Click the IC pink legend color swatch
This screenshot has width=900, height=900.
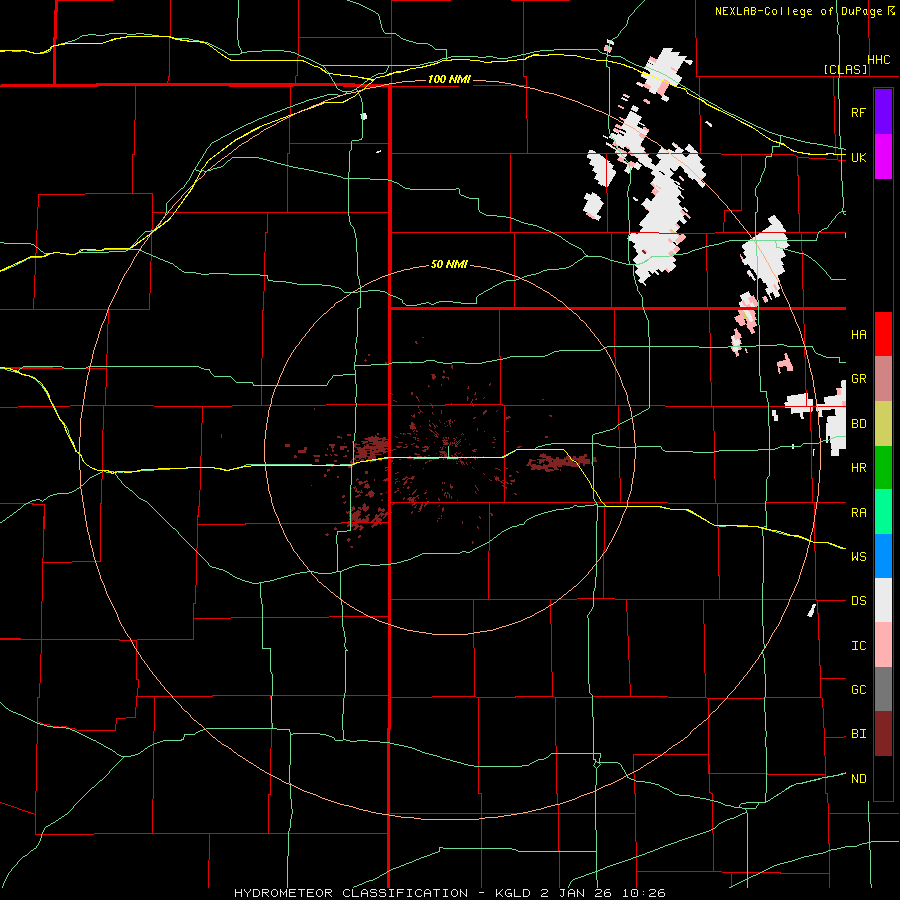coord(883,645)
